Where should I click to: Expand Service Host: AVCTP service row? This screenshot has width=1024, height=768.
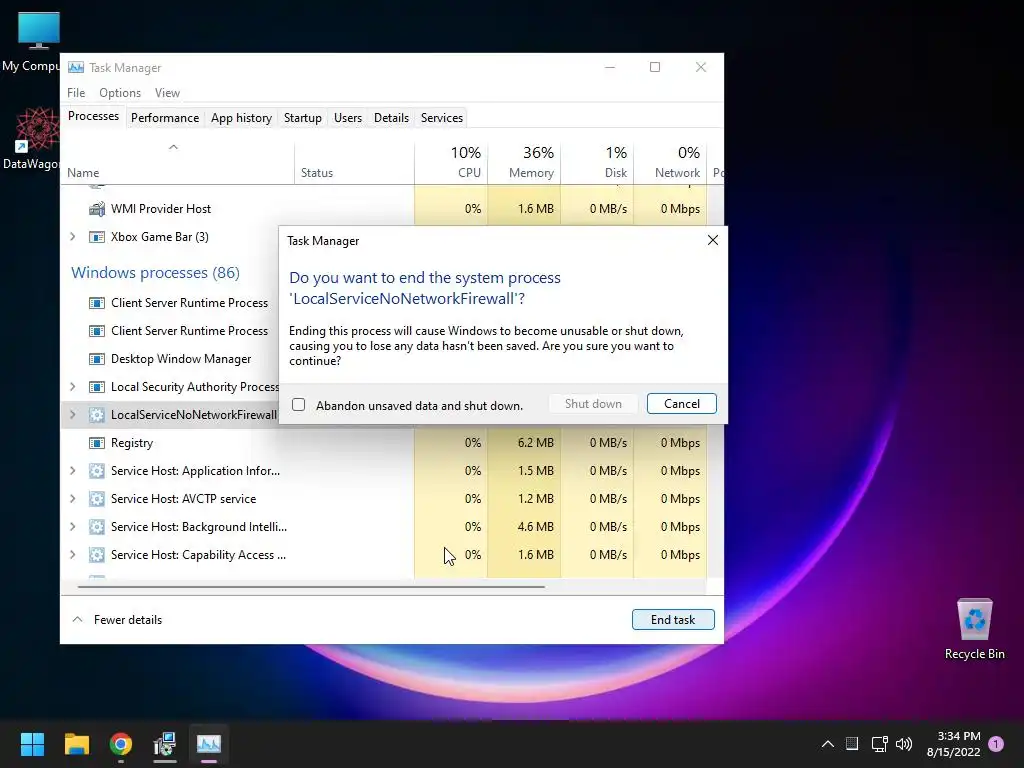click(x=72, y=499)
